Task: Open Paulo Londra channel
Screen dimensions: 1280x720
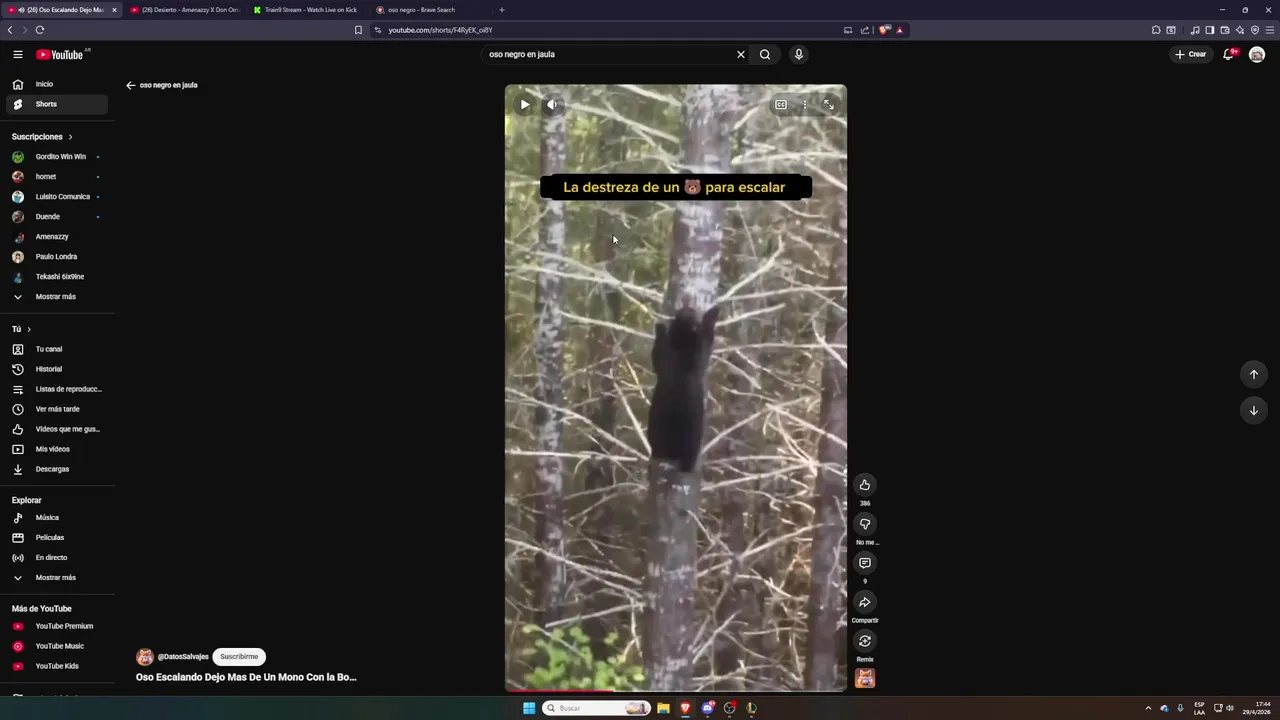Action: tap(56, 257)
